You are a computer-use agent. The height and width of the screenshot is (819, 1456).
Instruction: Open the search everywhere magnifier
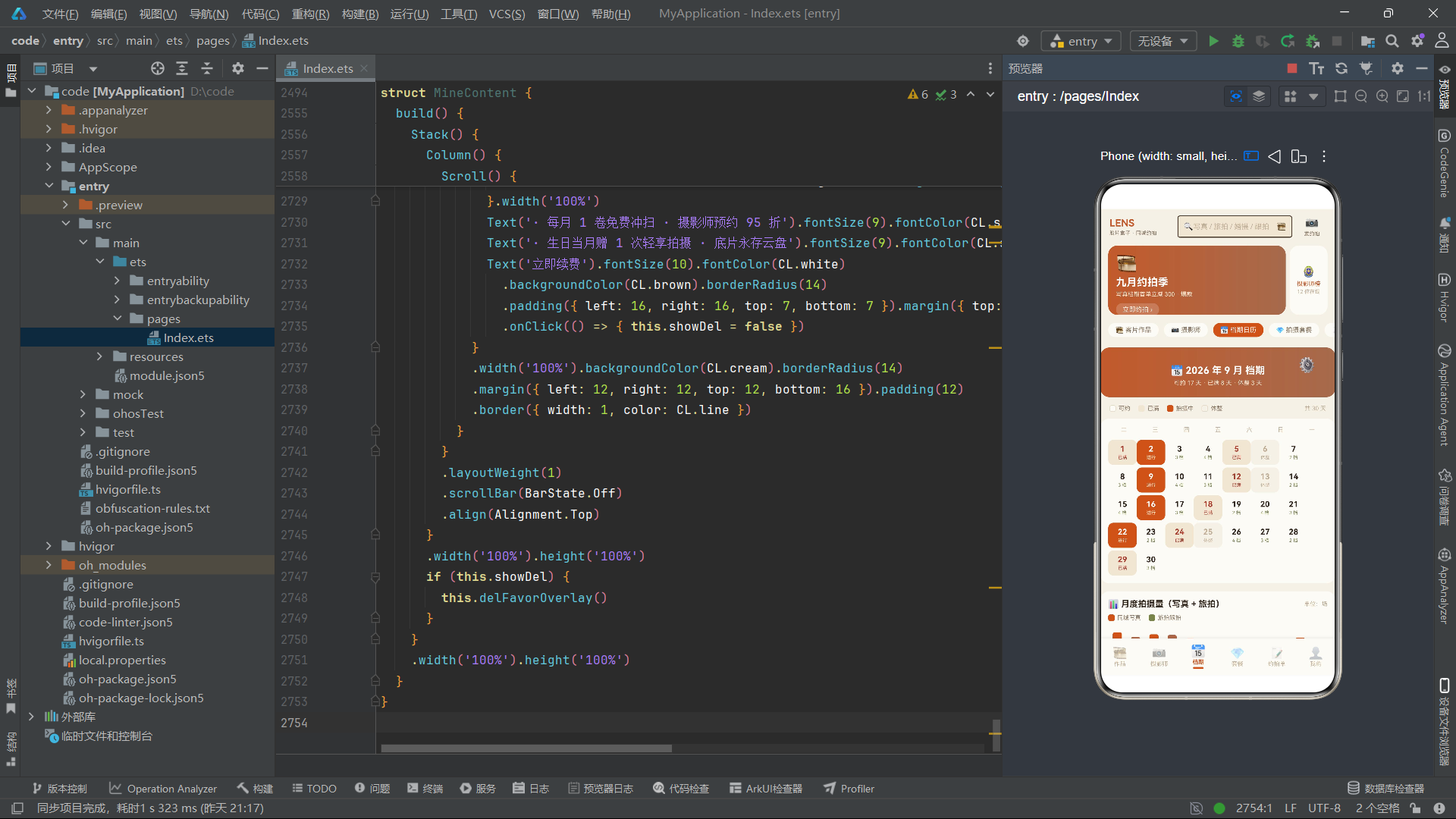coord(1392,41)
